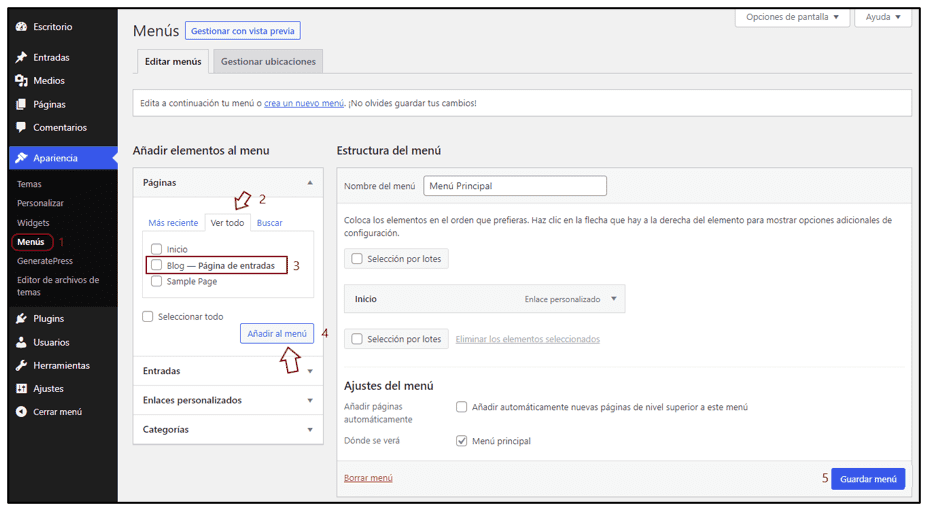931x510 pixels.
Task: Click the Gestionar con vista previa button
Action: (242, 30)
